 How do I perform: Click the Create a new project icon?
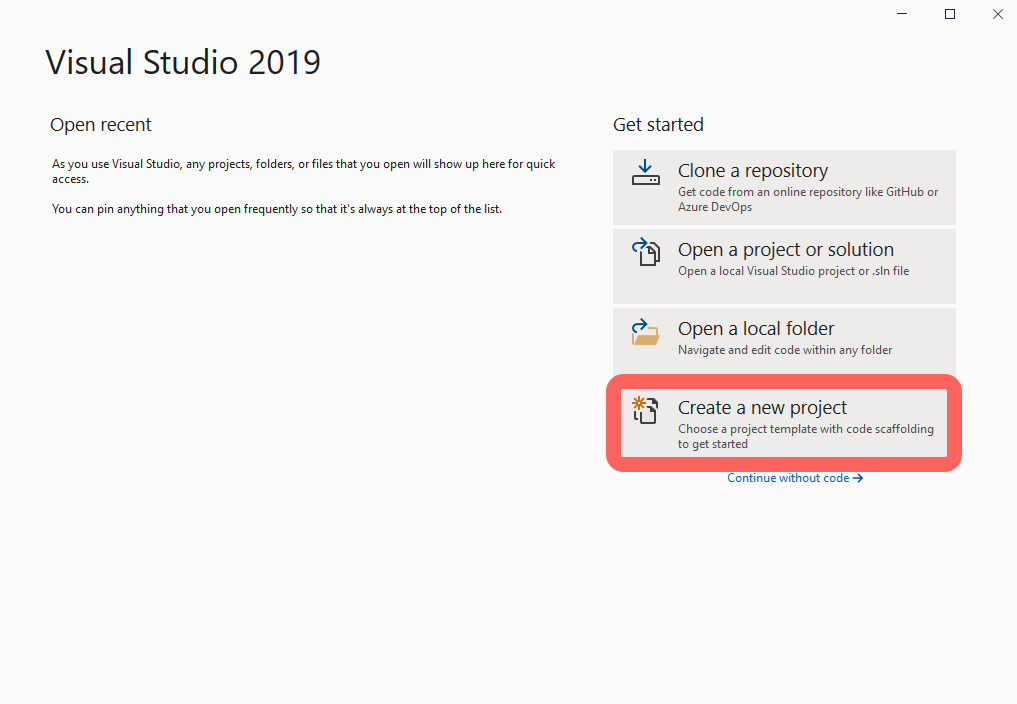(x=645, y=410)
